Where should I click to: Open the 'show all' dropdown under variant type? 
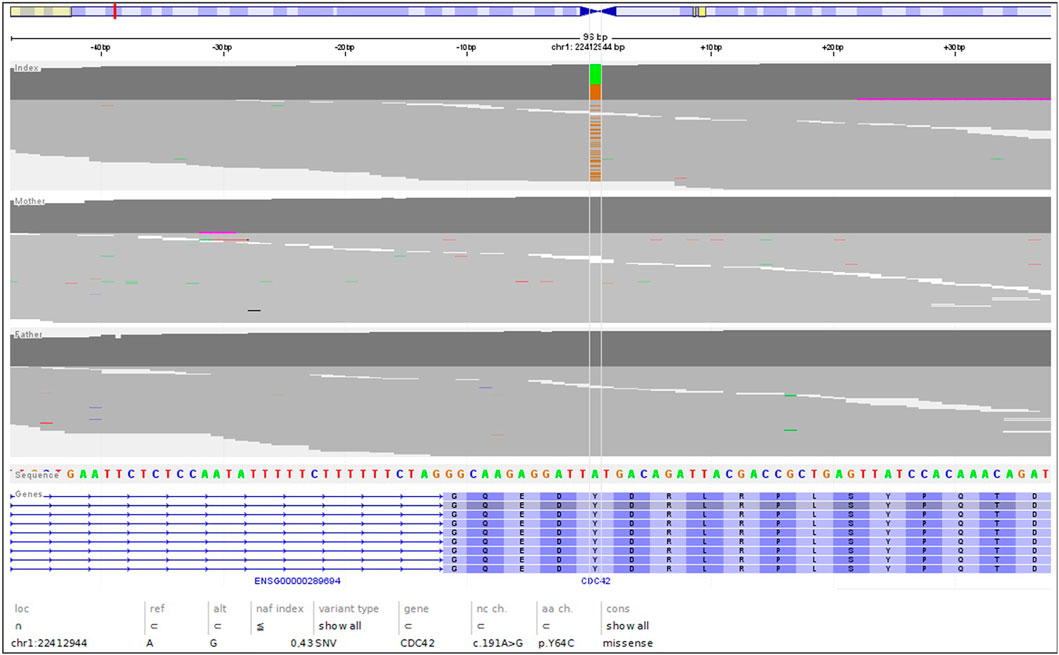[340, 626]
